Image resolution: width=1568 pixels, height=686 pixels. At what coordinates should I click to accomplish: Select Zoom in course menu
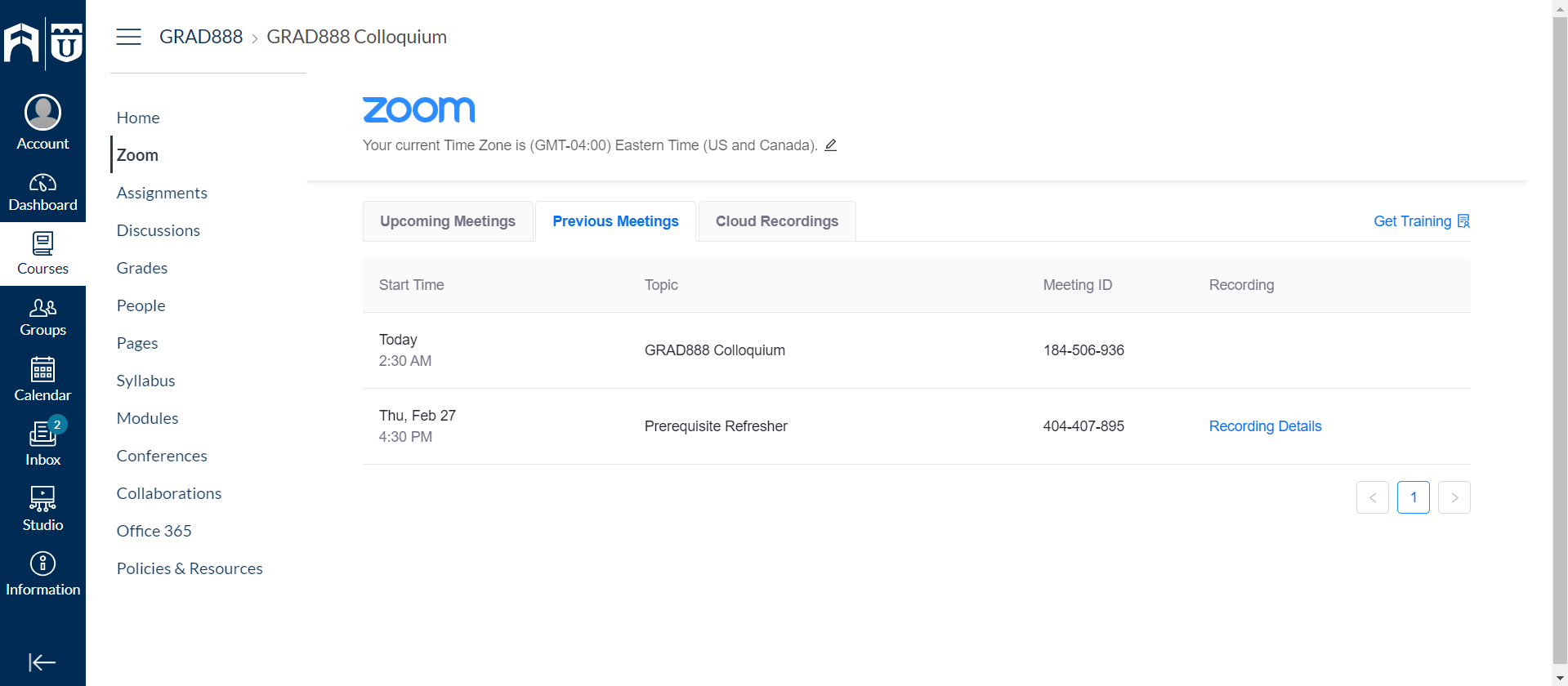tap(137, 155)
